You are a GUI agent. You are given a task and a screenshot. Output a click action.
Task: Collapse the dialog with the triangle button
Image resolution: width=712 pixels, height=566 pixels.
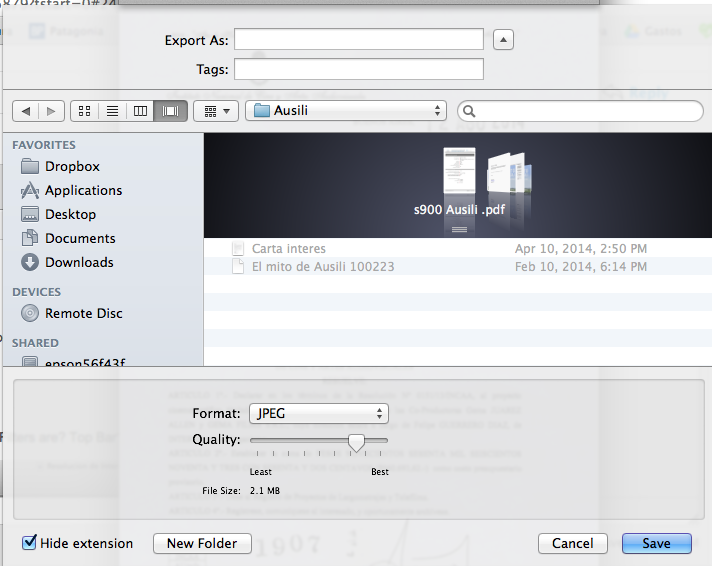503,40
